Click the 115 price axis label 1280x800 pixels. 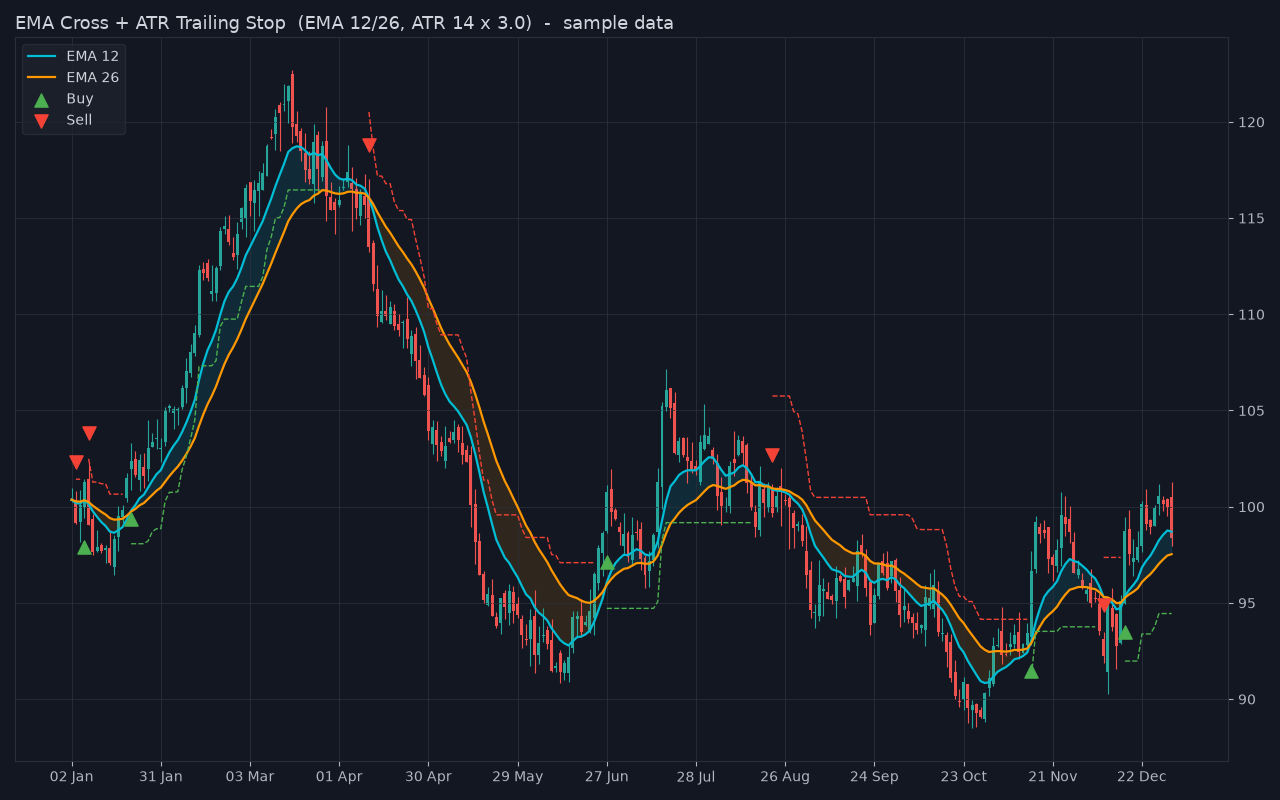click(x=1252, y=219)
